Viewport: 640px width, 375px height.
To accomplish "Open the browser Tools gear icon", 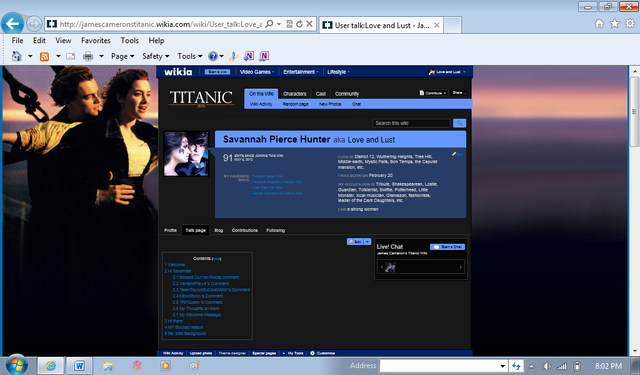I will (x=630, y=24).
